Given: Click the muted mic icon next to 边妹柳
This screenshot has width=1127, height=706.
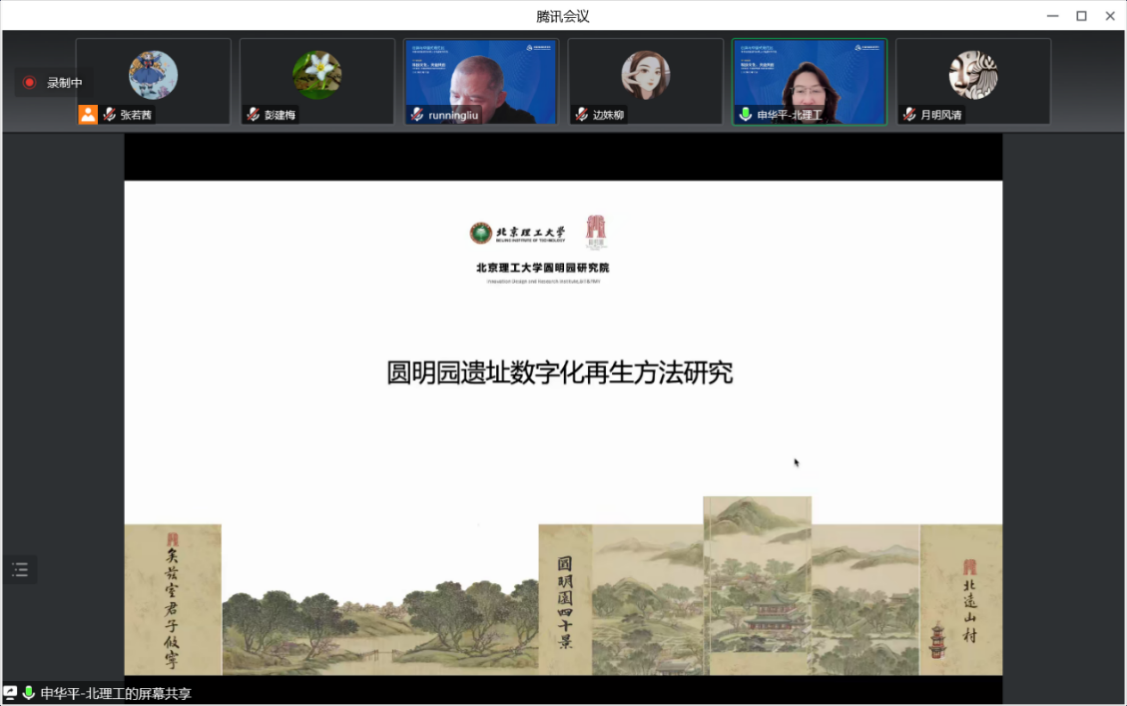Looking at the screenshot, I should point(580,114).
